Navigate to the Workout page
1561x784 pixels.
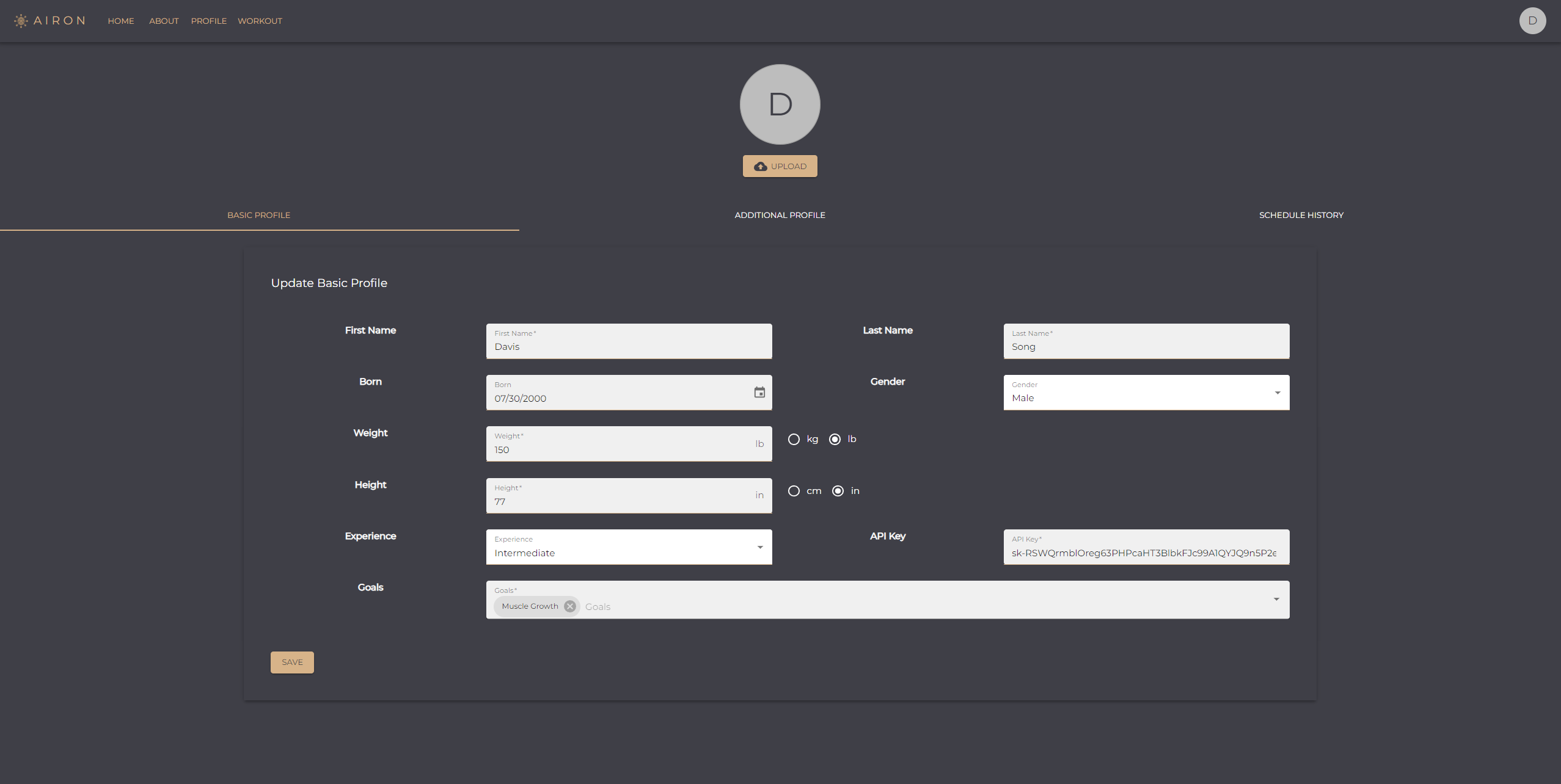[x=260, y=21]
